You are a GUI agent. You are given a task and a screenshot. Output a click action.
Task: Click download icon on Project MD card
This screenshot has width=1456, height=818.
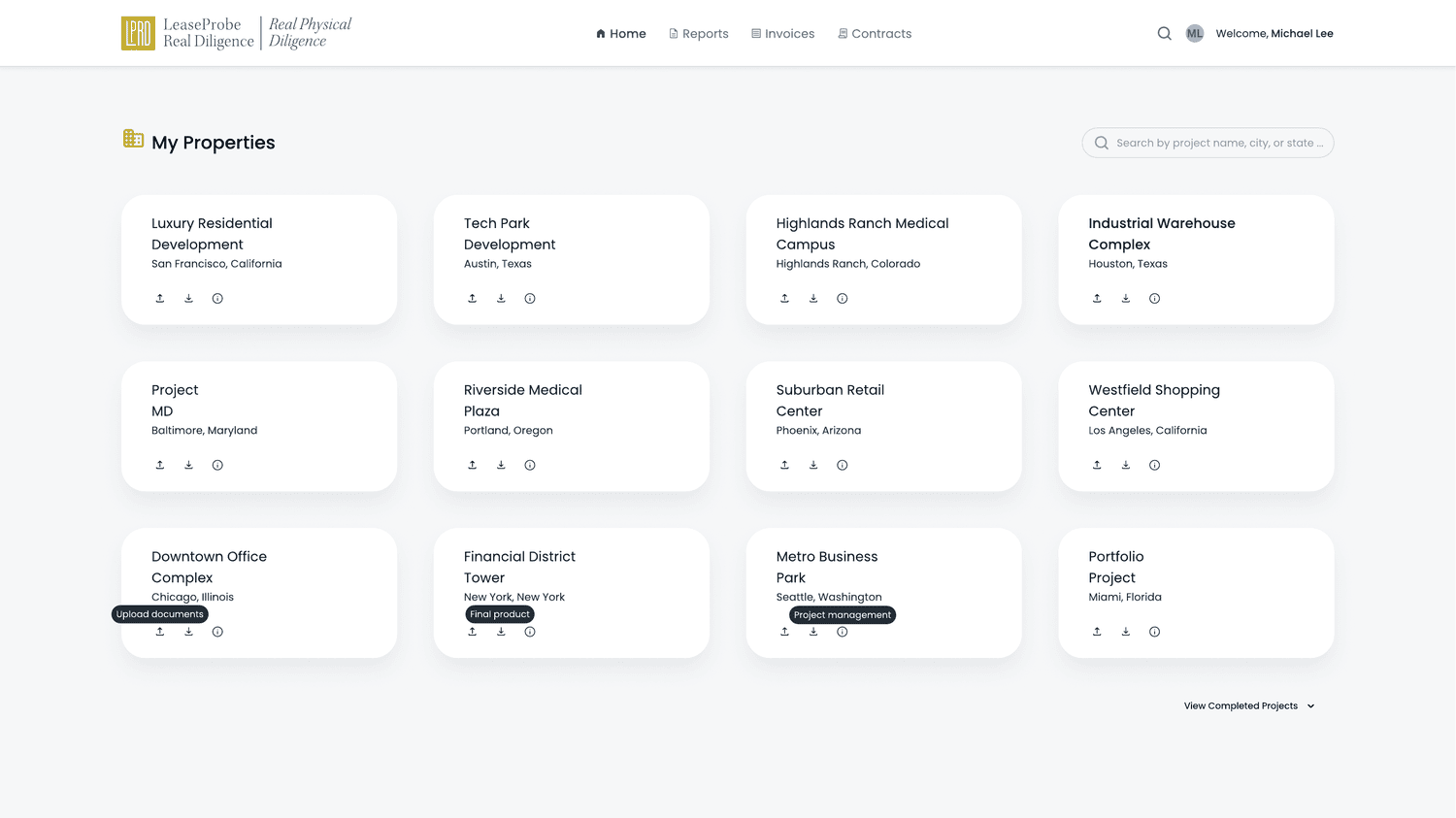point(188,465)
